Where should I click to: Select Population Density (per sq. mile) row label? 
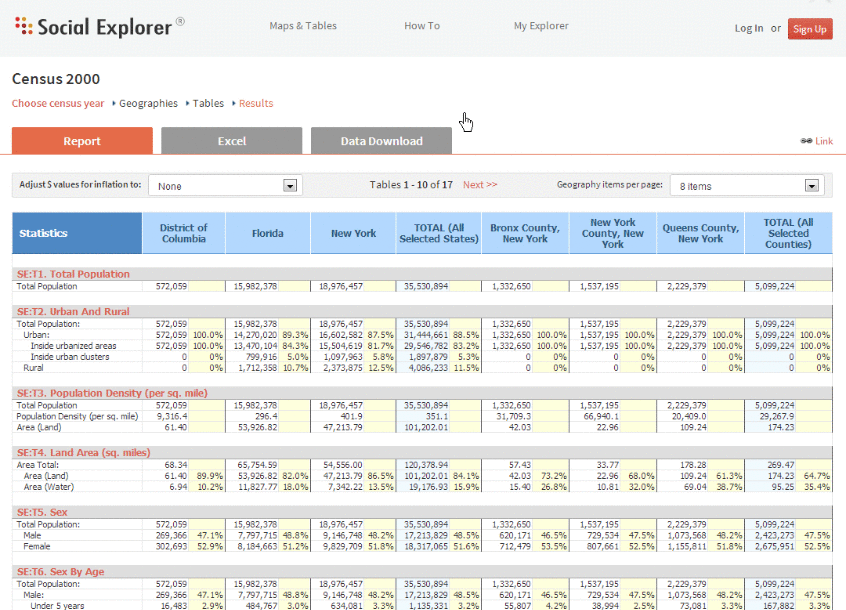pyautogui.click(x=77, y=416)
